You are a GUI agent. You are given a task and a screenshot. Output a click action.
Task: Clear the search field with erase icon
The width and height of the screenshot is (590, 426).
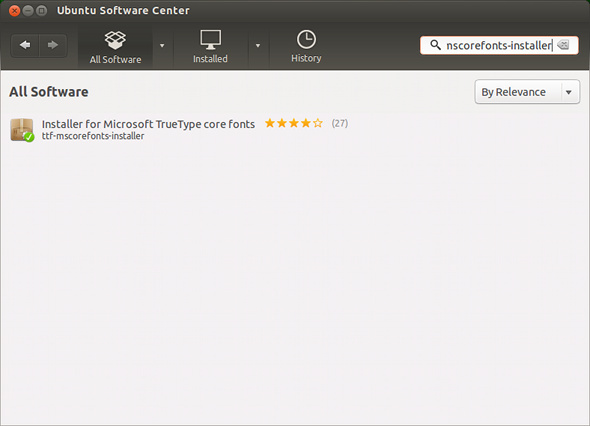563,45
